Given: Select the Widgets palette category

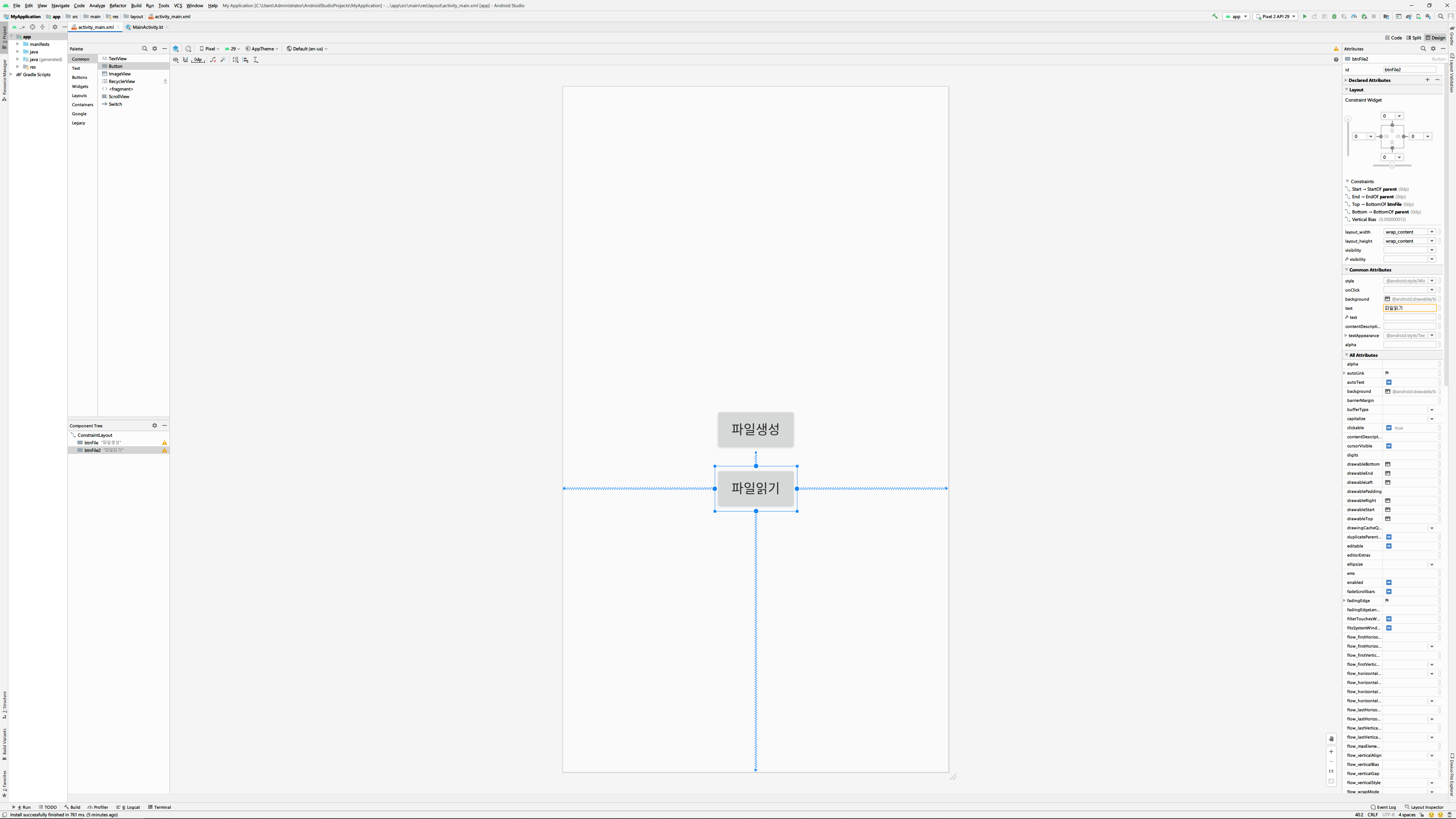Looking at the screenshot, I should click(x=80, y=86).
